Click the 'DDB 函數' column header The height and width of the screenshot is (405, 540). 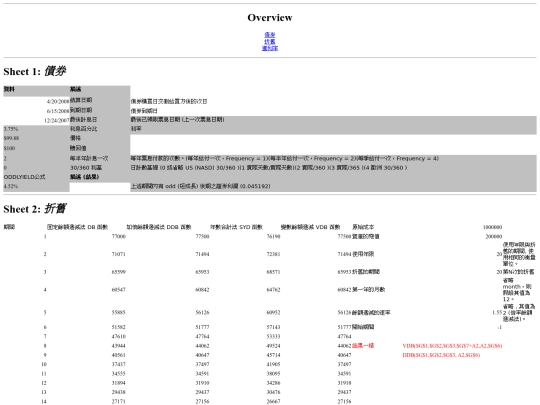pyautogui.click(x=158, y=227)
